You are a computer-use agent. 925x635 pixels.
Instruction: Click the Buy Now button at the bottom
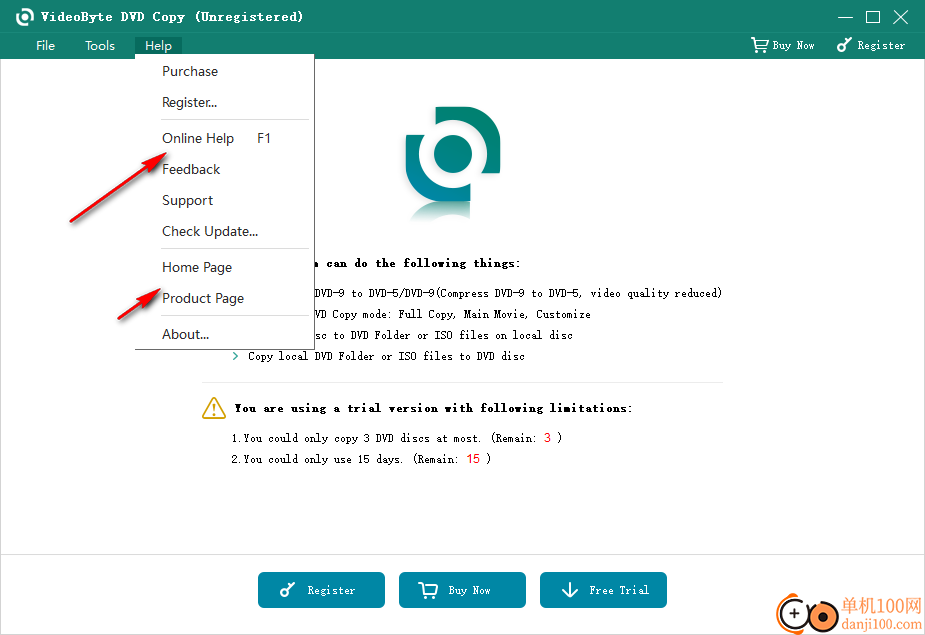(462, 590)
